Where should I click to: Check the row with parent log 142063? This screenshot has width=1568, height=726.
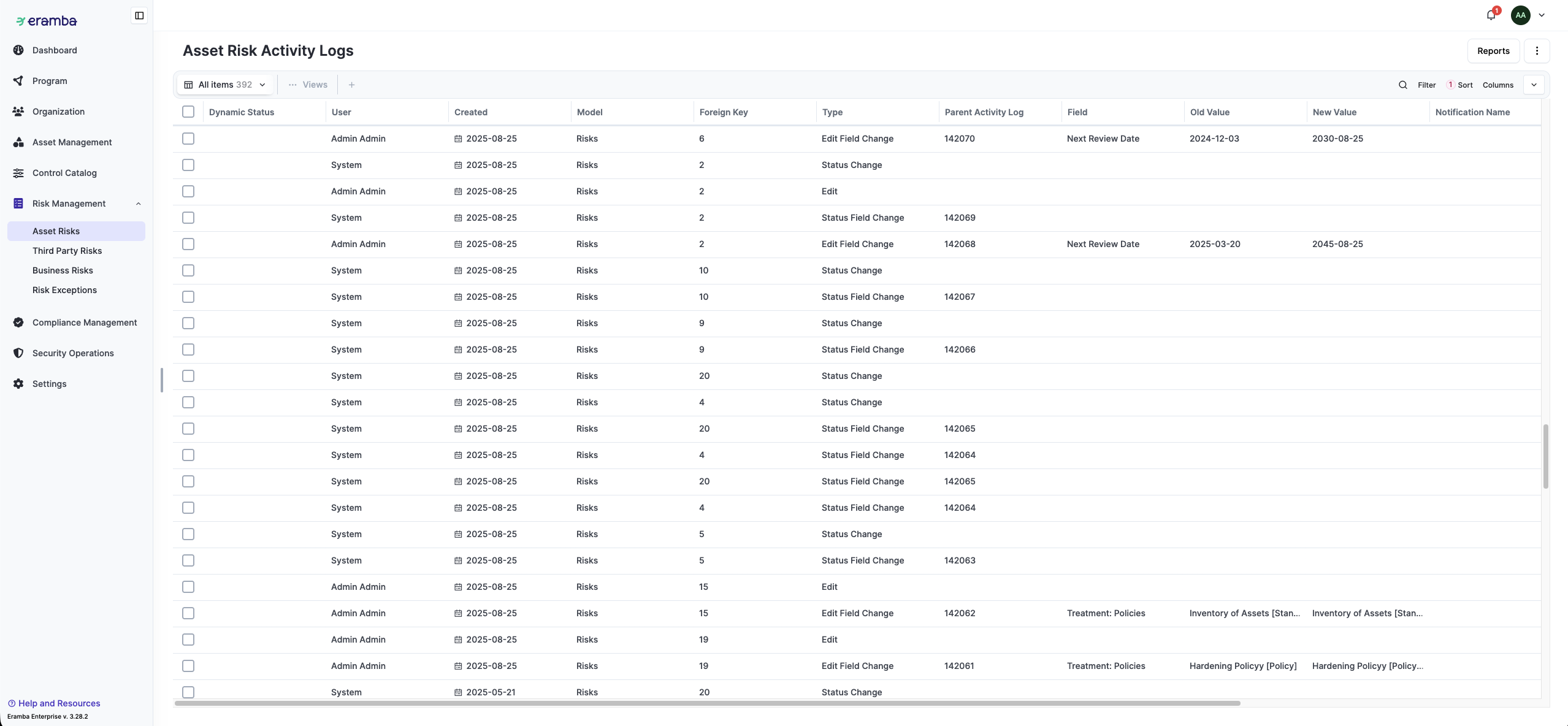click(x=188, y=560)
